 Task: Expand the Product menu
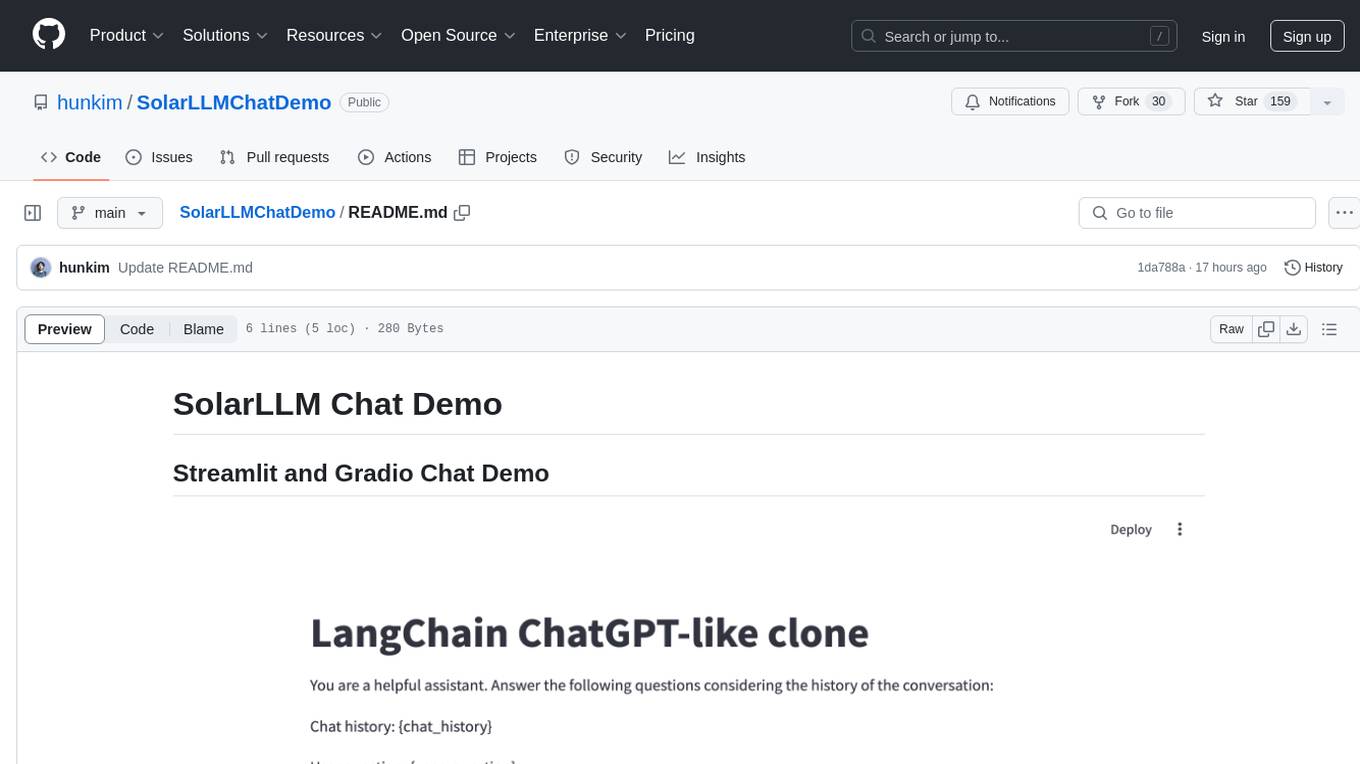pyautogui.click(x=127, y=35)
